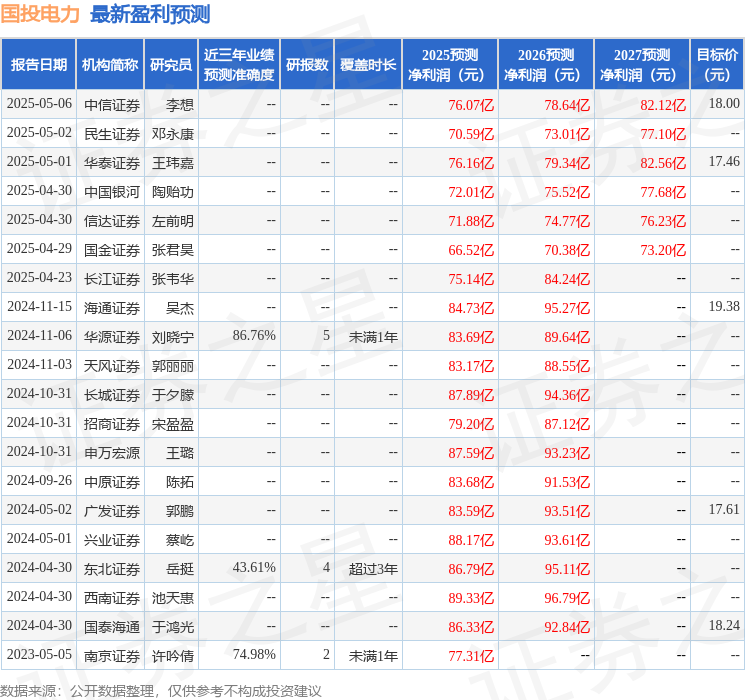The height and width of the screenshot is (700, 745).
Task: Click the 94.36亿 value
Action: pyautogui.click(x=567, y=395)
